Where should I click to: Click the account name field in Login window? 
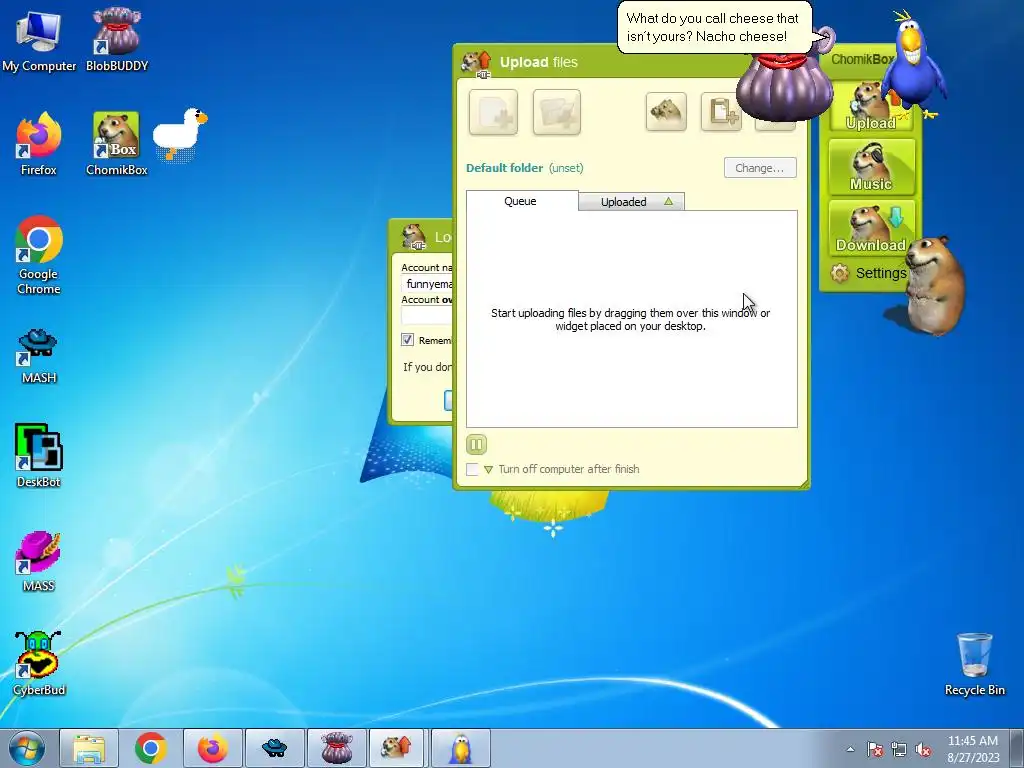click(428, 283)
